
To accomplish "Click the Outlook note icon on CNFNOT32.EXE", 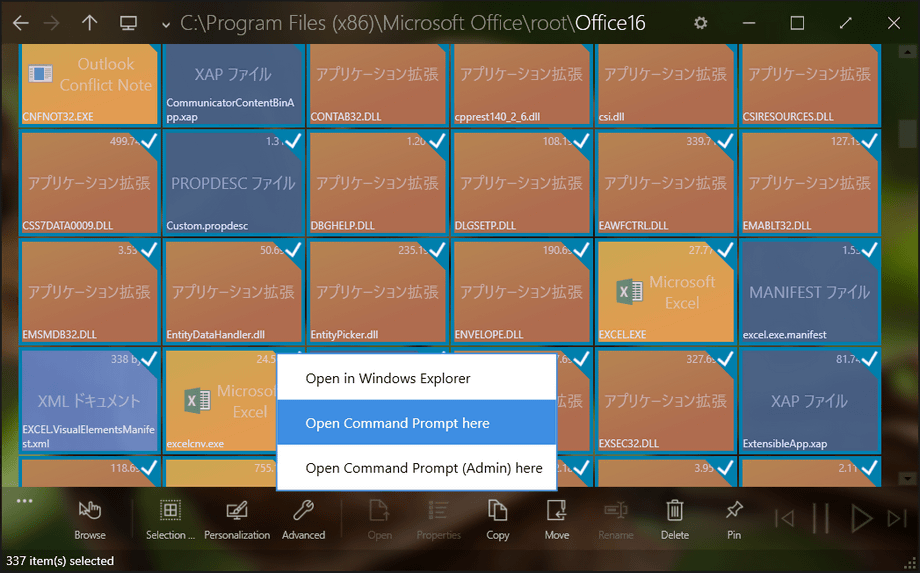I will click(x=40, y=74).
